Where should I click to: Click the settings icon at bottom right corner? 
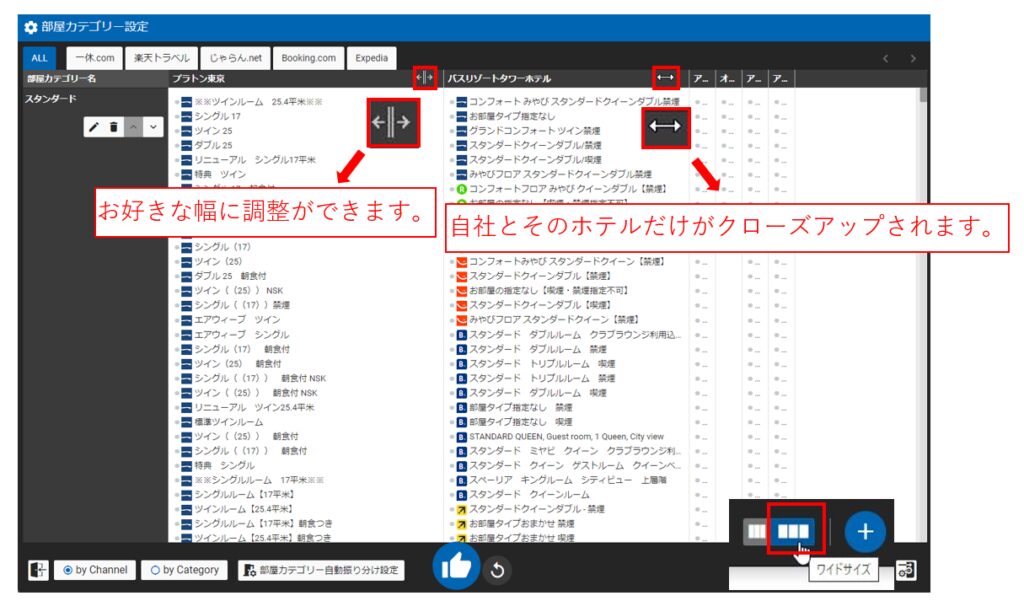point(905,570)
